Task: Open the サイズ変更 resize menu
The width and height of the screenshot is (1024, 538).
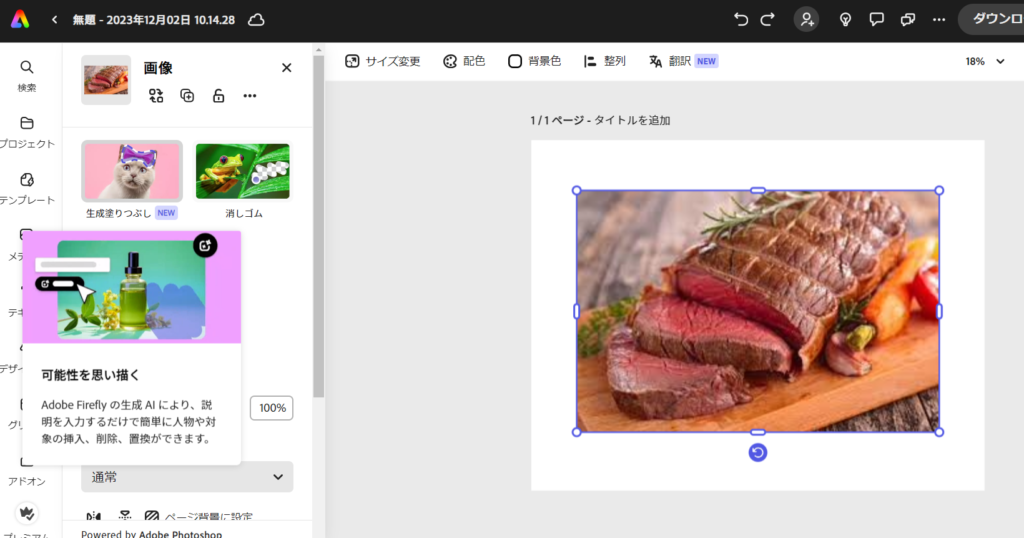Action: pos(383,61)
